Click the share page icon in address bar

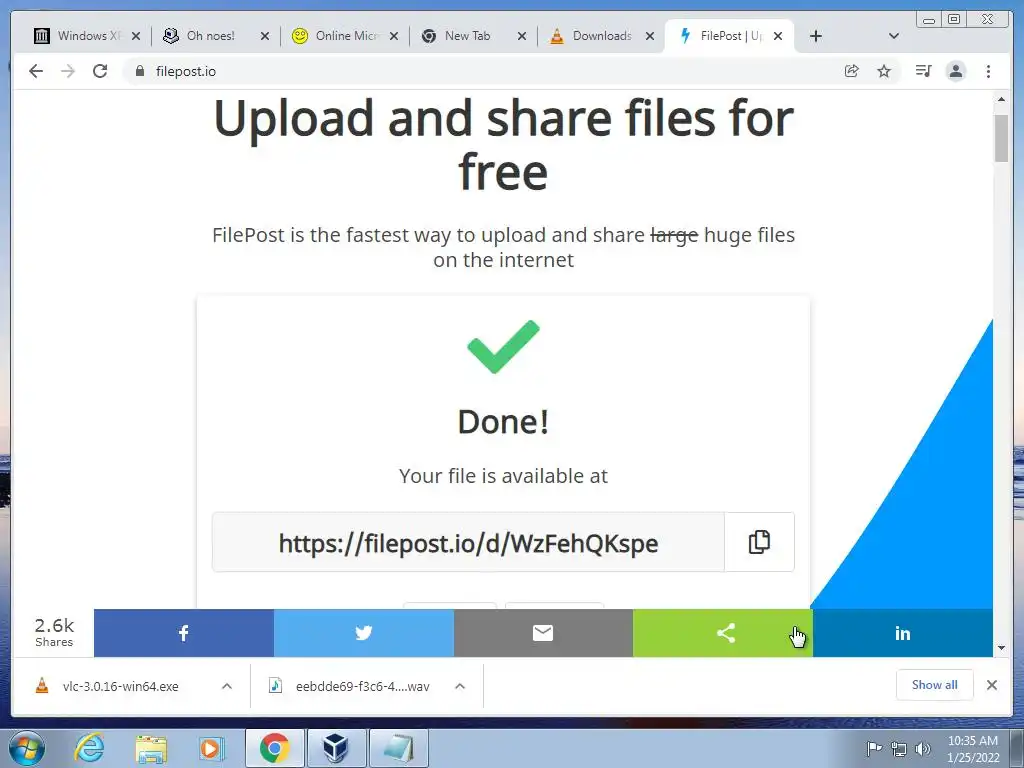pos(852,71)
